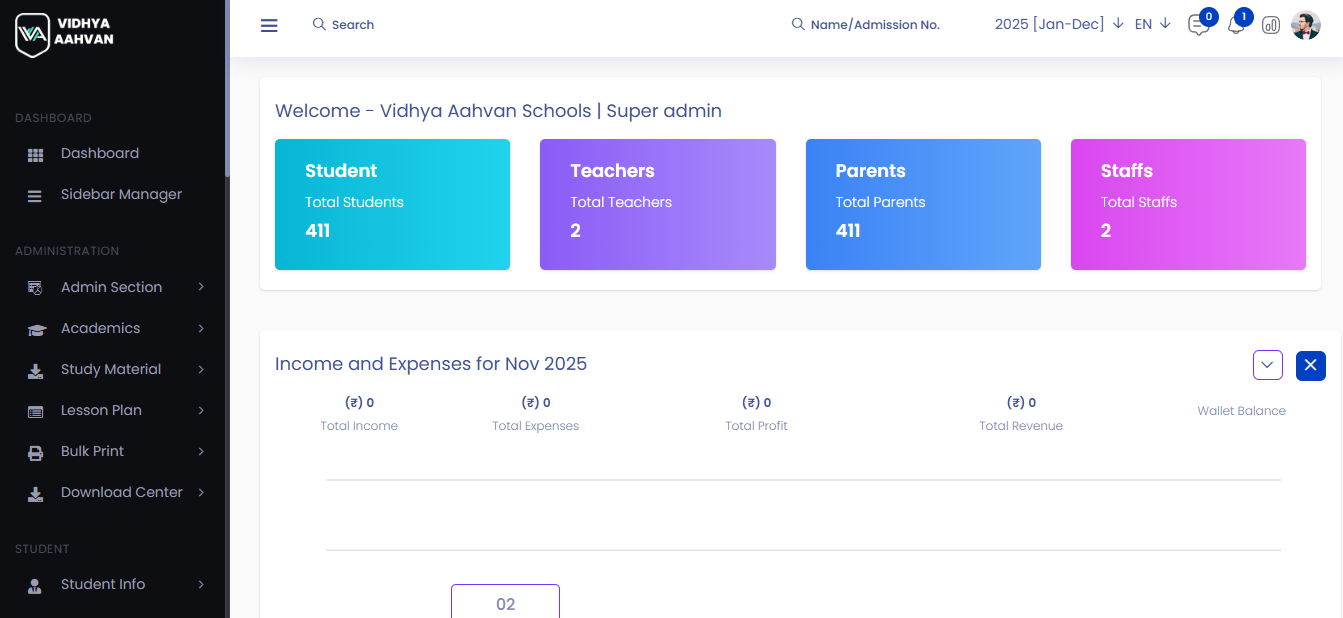The width and height of the screenshot is (1343, 618).
Task: Open the EN language dropdown
Action: tap(1152, 24)
